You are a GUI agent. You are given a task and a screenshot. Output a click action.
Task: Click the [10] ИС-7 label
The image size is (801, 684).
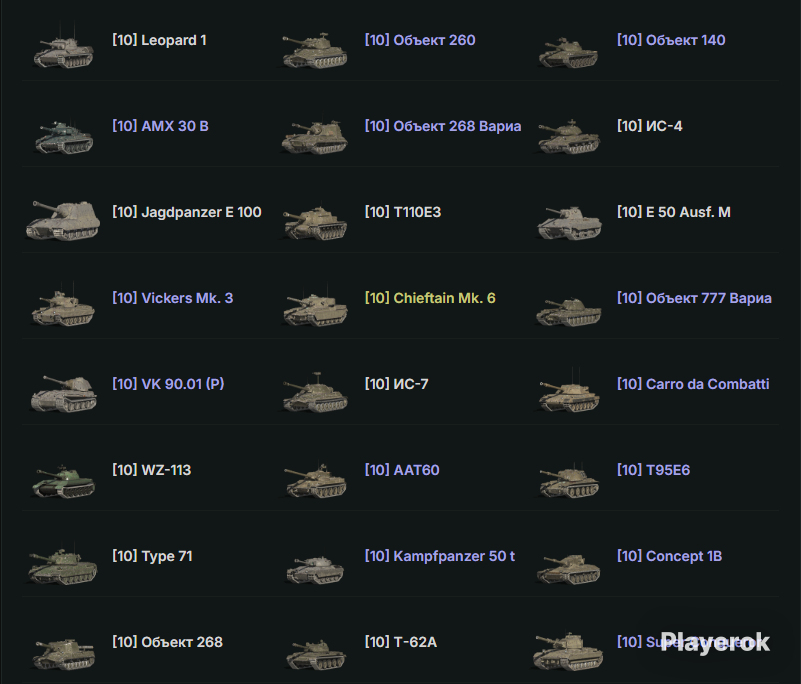396,384
